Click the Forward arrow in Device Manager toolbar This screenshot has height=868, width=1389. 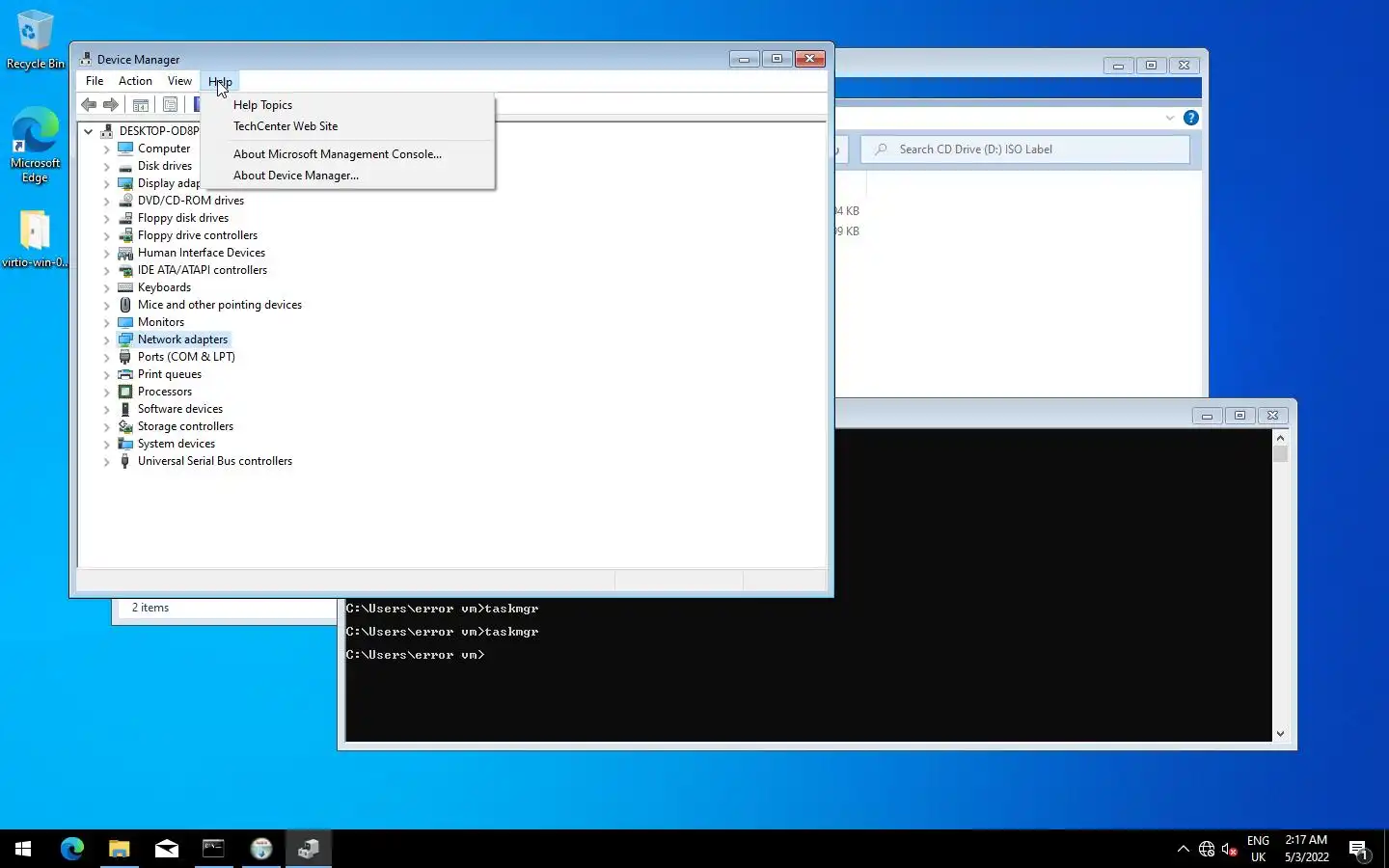point(111,104)
